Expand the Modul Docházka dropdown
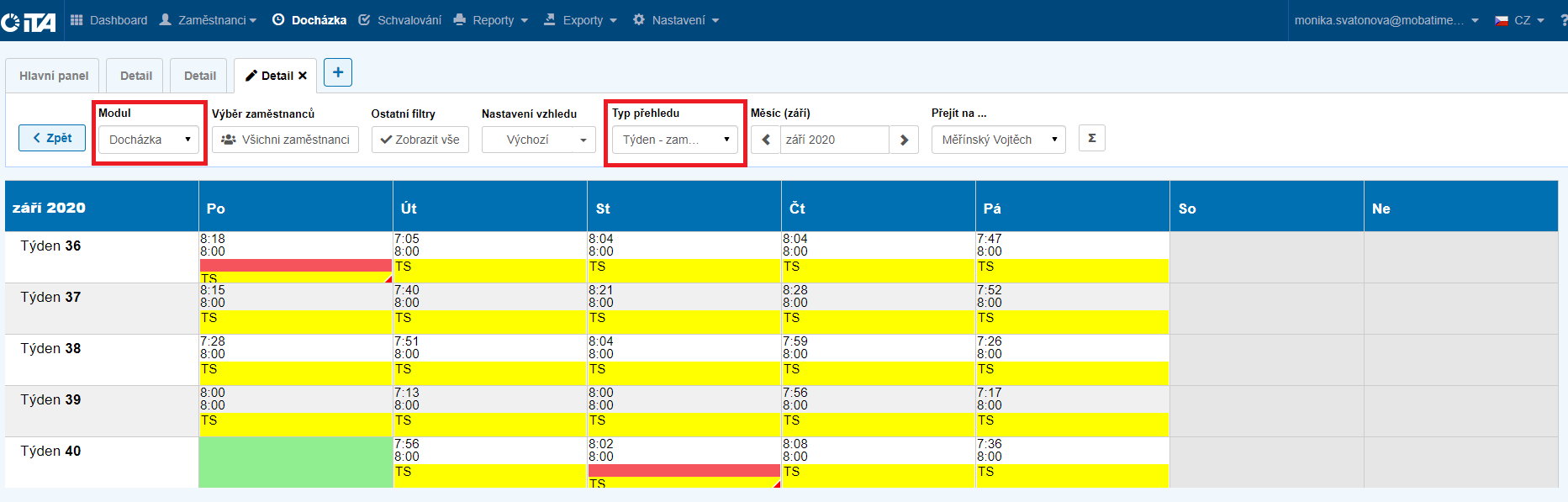1568x502 pixels. tap(149, 140)
